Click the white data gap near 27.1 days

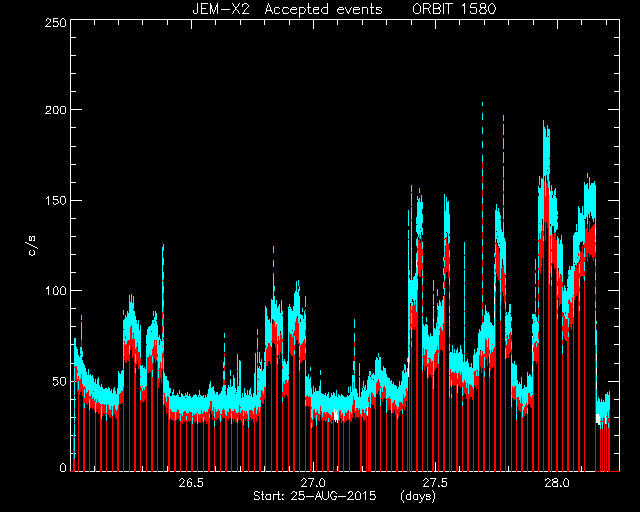pyautogui.click(x=336, y=415)
